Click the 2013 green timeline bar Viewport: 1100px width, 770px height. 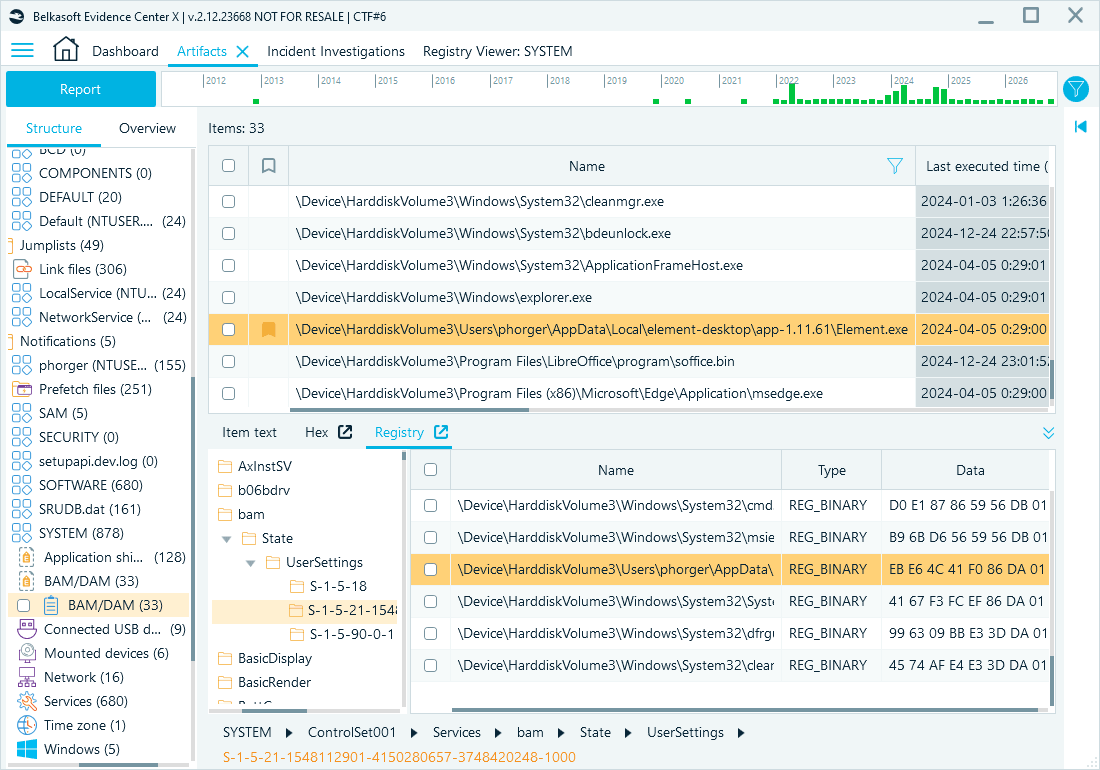pos(256,102)
